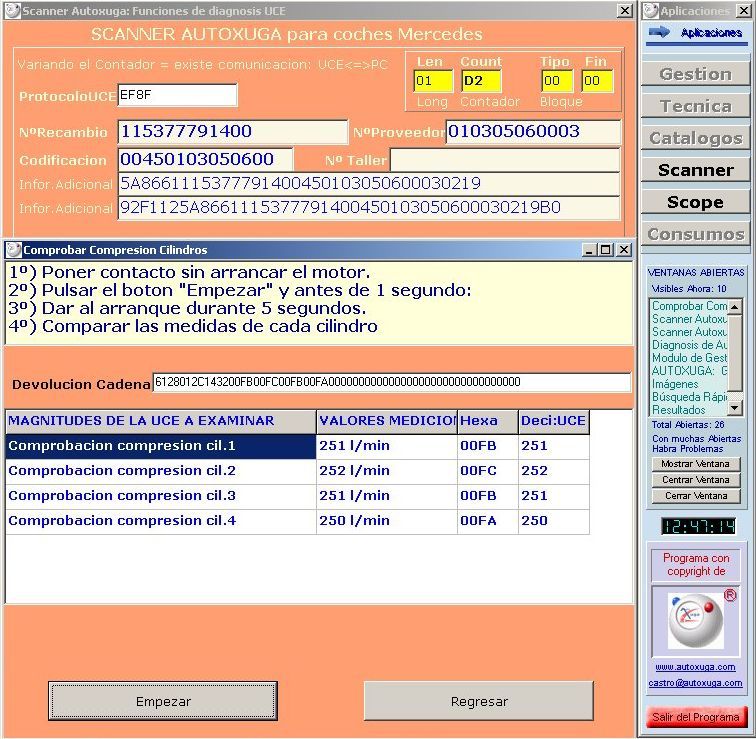Click the Hexa column header
The image size is (756, 739).
pyautogui.click(x=488, y=421)
